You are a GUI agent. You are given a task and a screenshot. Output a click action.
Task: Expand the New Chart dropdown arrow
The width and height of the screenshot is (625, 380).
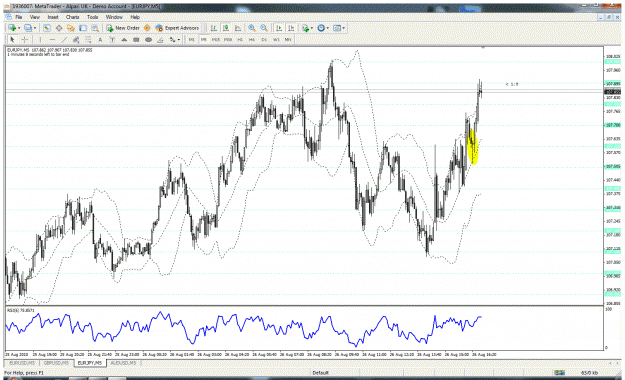[x=19, y=28]
